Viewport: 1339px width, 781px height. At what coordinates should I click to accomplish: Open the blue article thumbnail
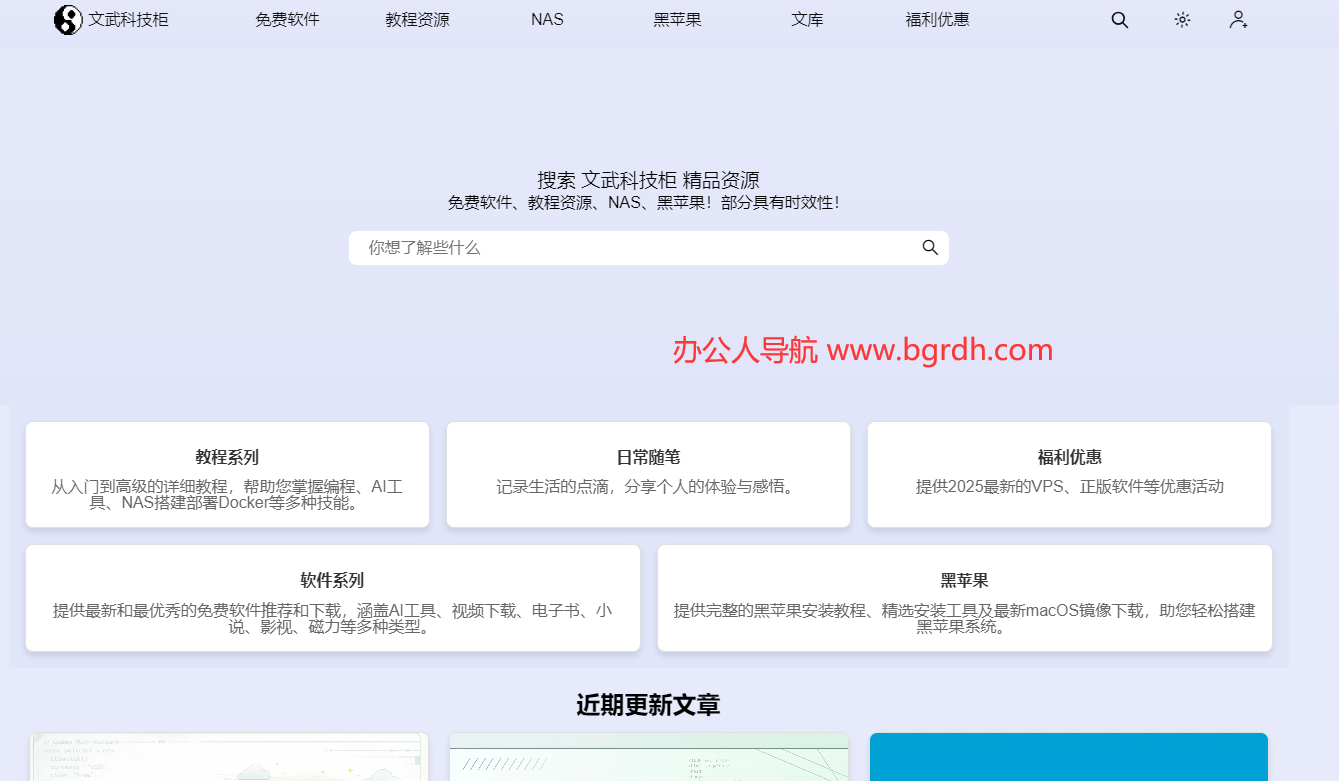(x=1069, y=757)
